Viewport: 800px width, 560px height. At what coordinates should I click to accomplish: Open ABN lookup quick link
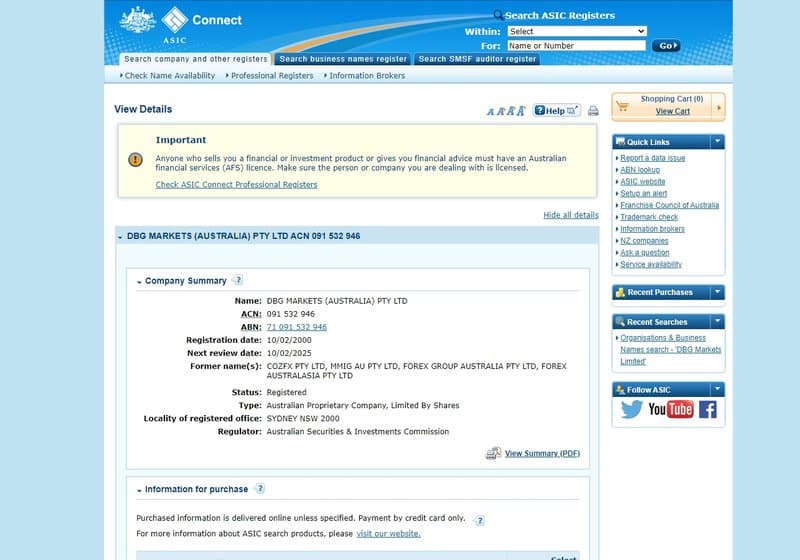640,170
